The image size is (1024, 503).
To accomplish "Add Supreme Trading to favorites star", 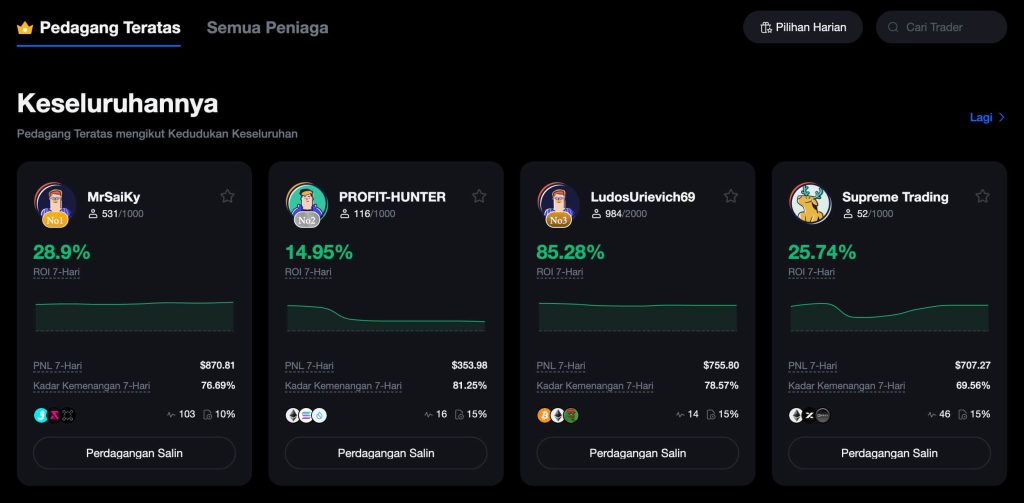I will pos(983,196).
